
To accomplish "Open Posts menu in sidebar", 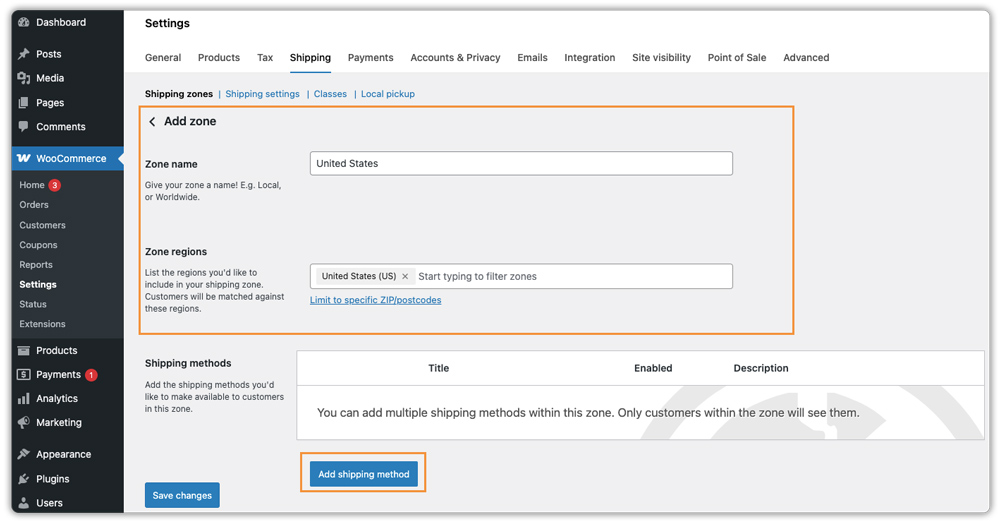I will pos(48,54).
